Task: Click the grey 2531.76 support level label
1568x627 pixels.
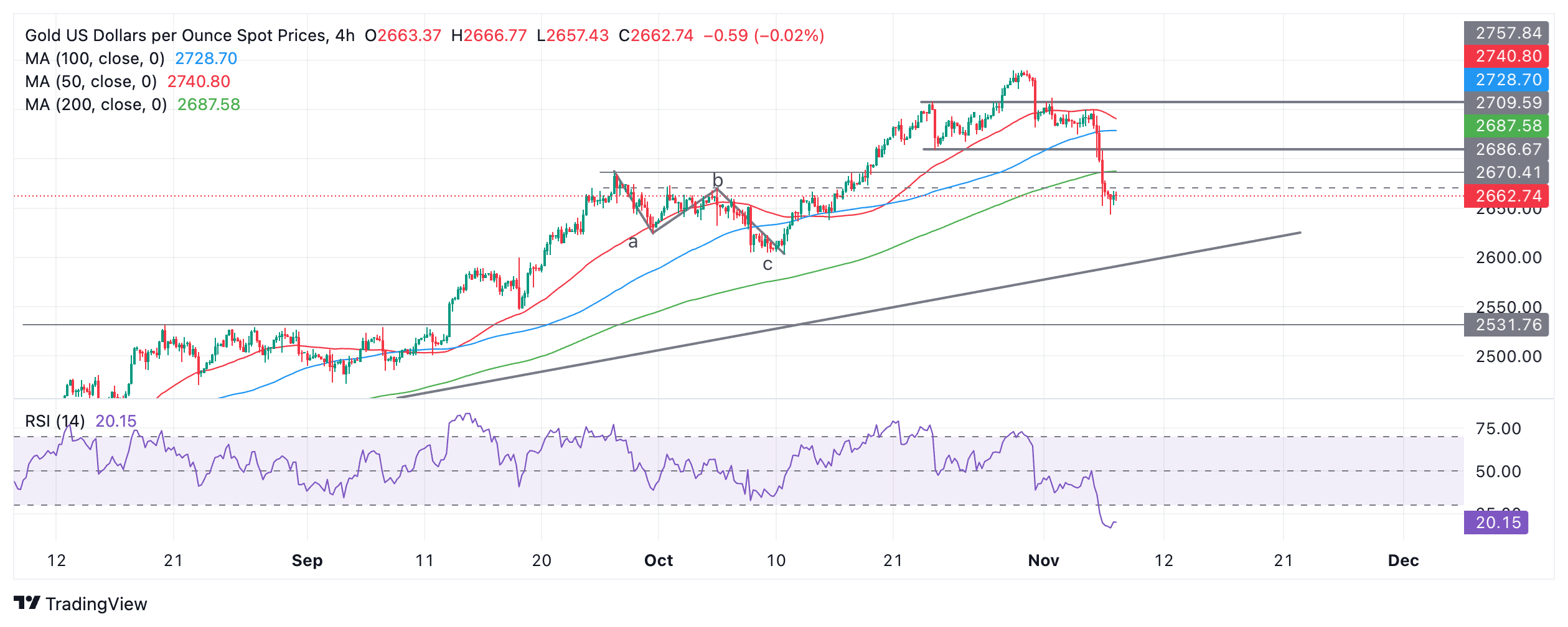Action: coord(1508,325)
